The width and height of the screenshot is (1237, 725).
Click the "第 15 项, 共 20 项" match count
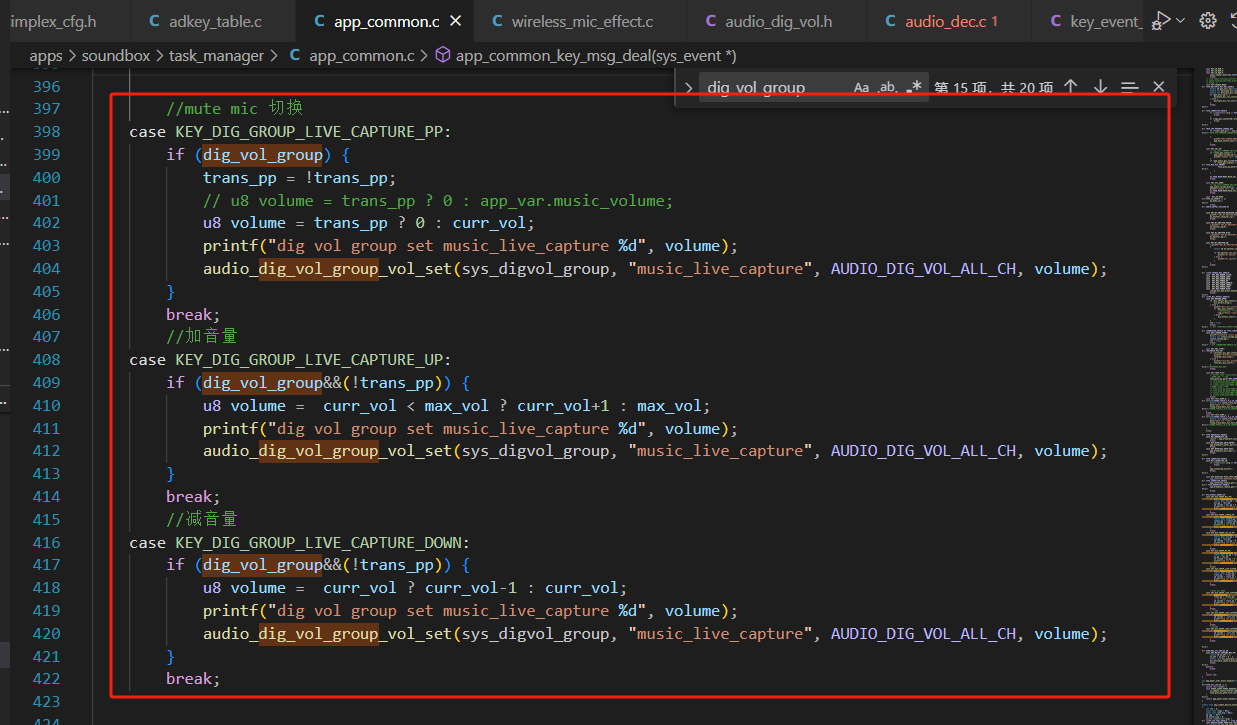tap(993, 88)
